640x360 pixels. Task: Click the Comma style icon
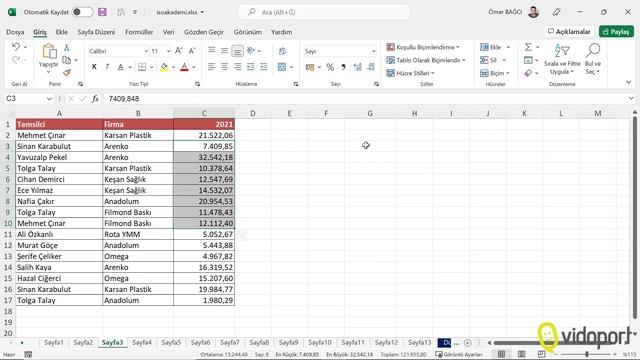pyautogui.click(x=343, y=67)
